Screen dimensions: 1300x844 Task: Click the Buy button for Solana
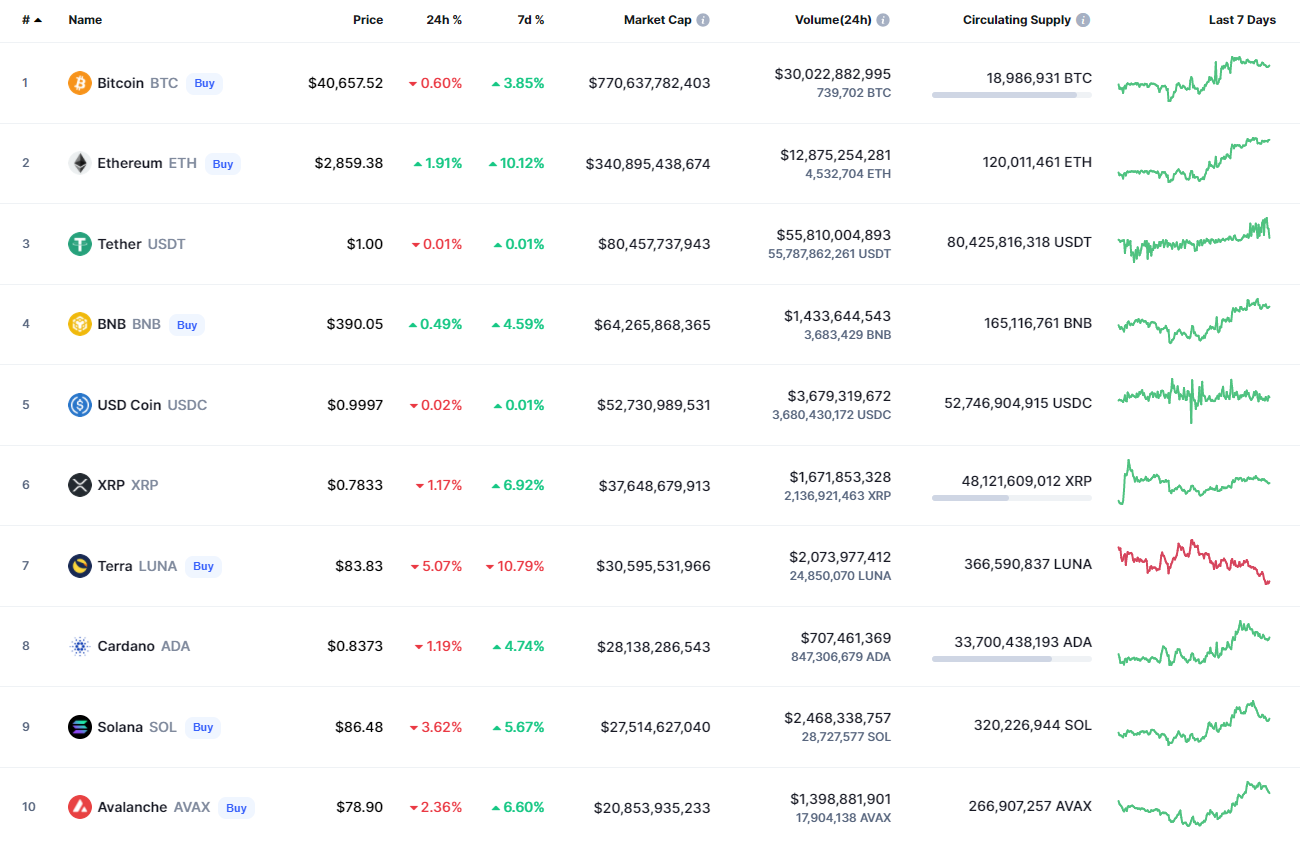[x=203, y=727]
